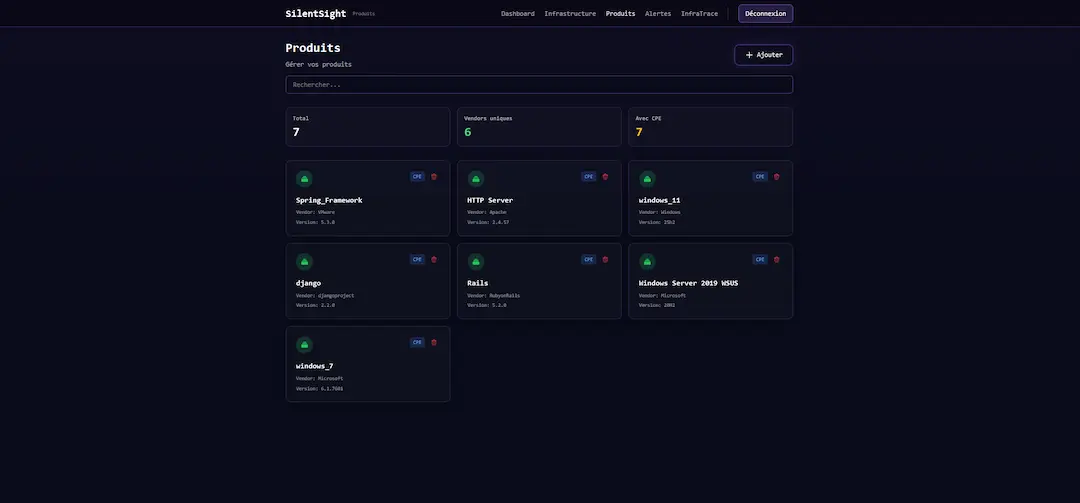1080x503 pixels.
Task: Click the CPE badge on Spring_Framework card
Action: (417, 176)
